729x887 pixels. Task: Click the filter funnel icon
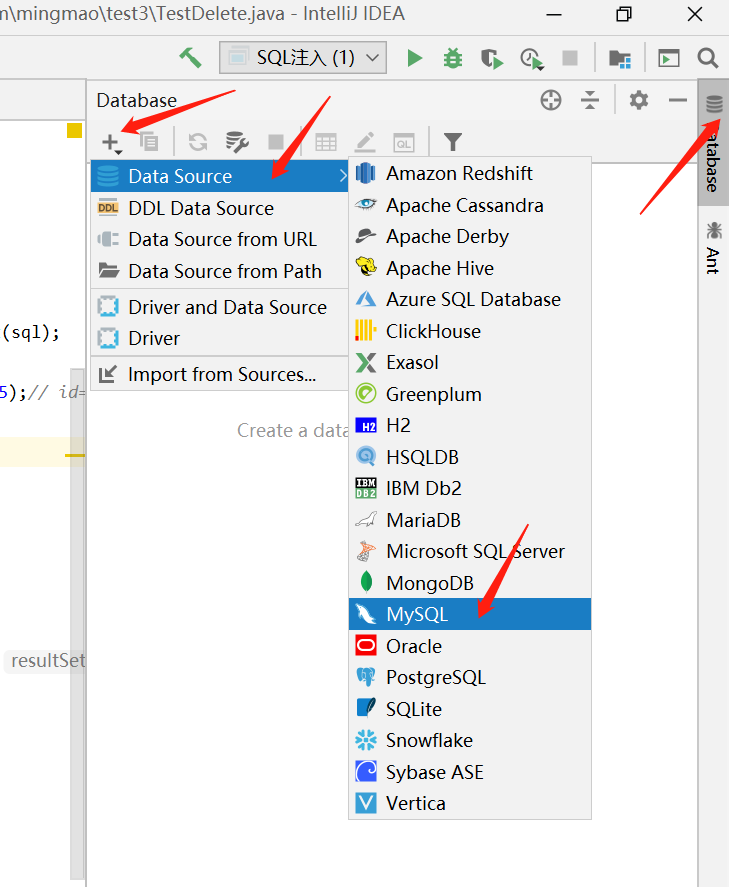452,141
